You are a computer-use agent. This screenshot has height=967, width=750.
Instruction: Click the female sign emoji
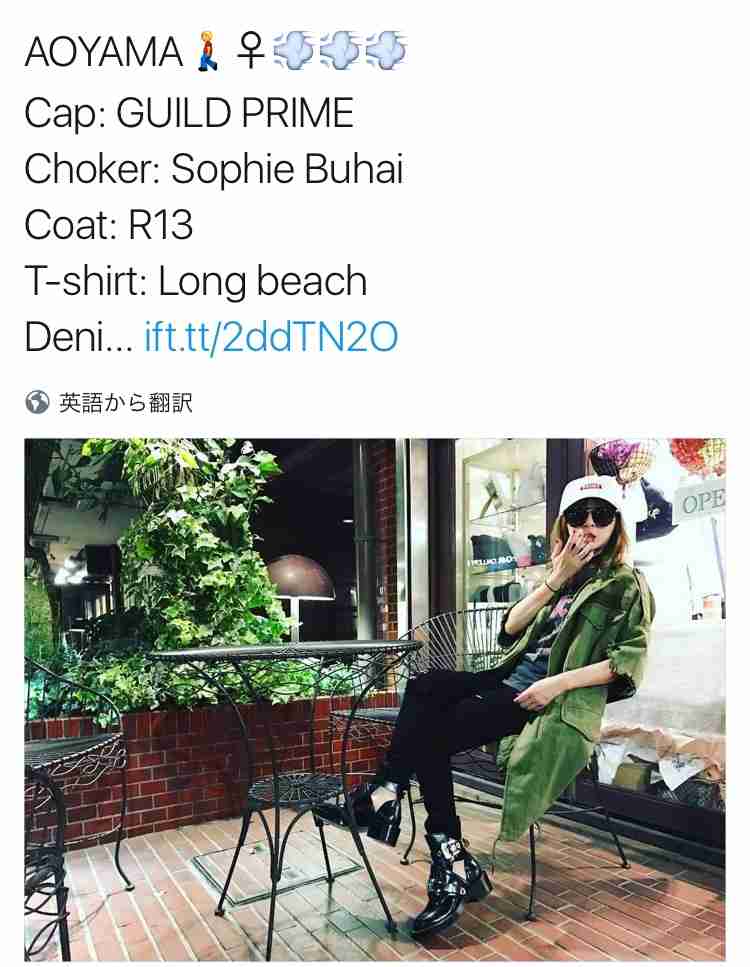pyautogui.click(x=250, y=51)
